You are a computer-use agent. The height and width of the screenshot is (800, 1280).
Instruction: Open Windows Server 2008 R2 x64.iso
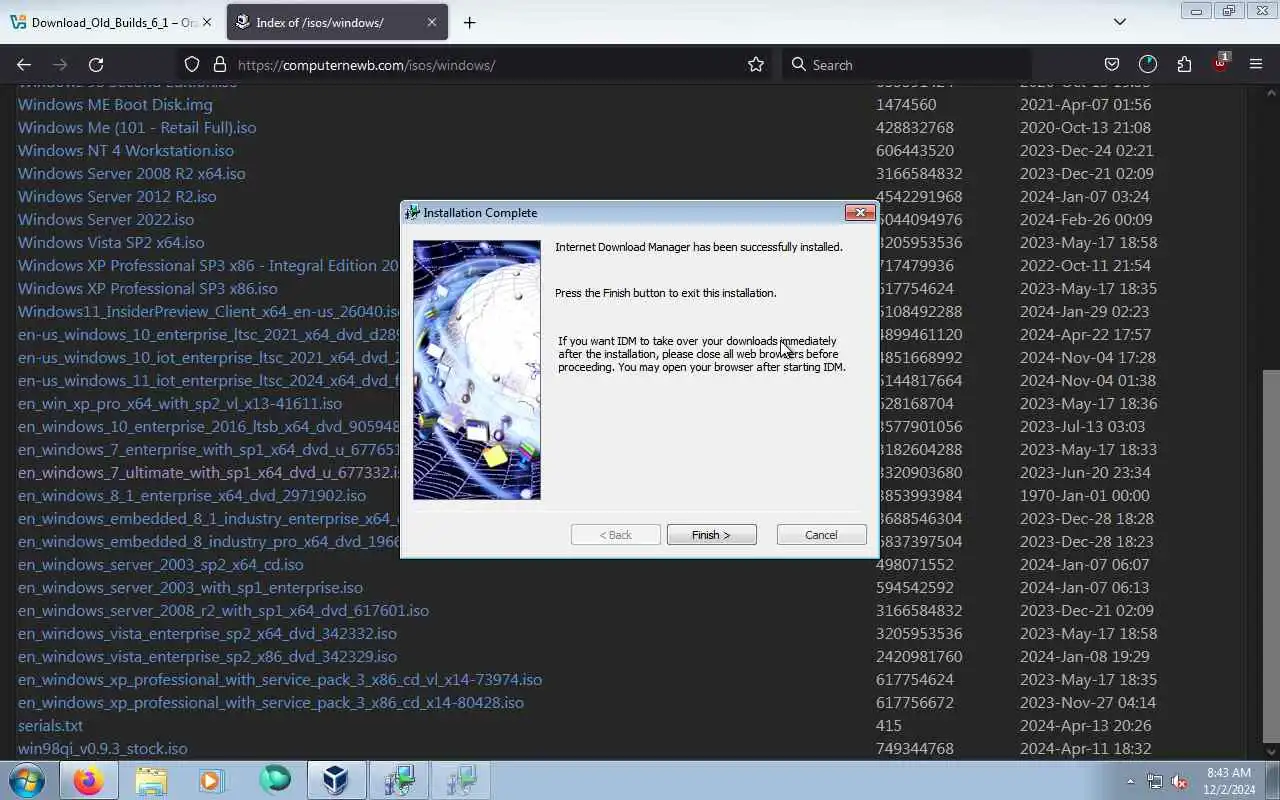click(131, 173)
